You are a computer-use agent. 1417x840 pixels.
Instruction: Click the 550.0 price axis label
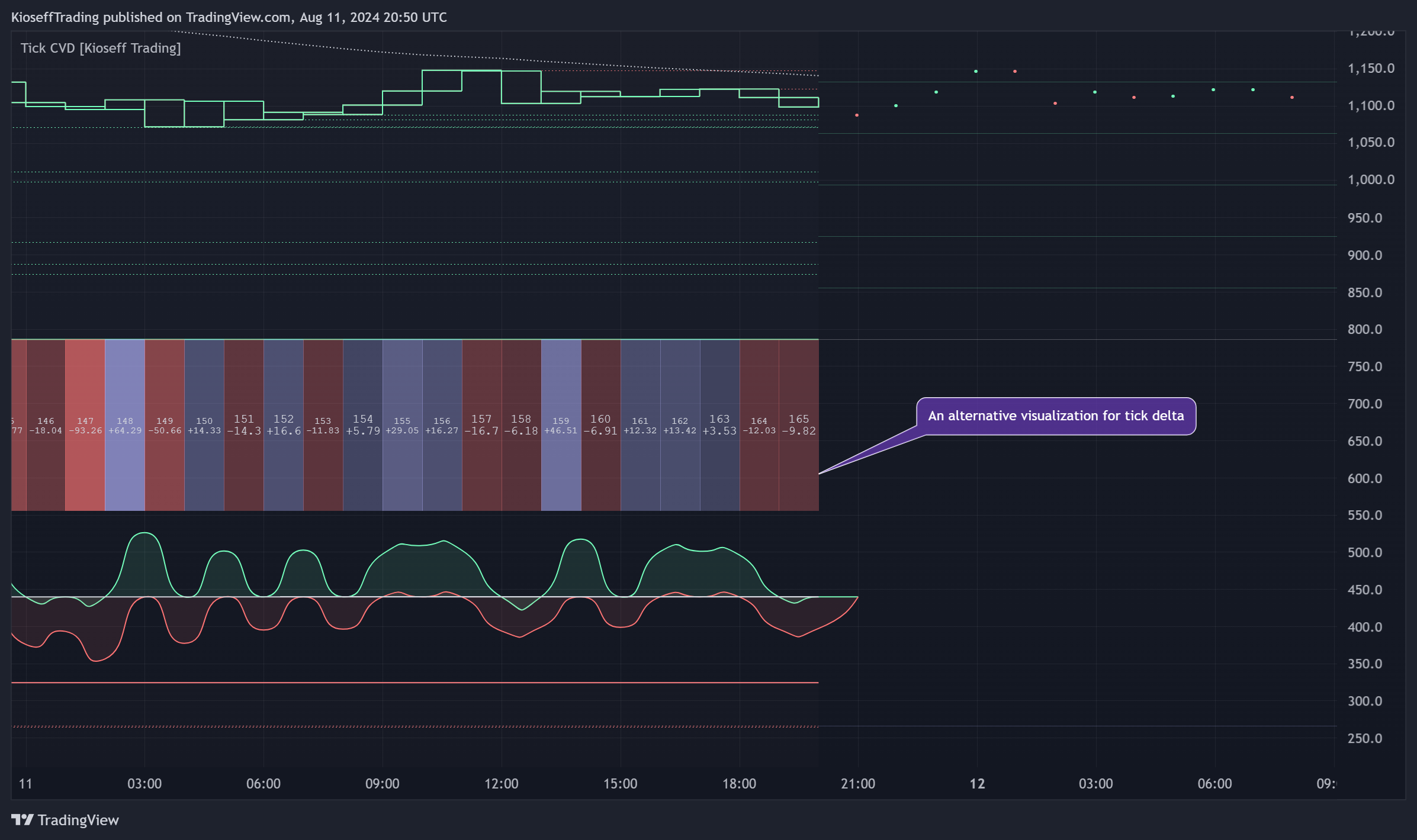(1365, 516)
